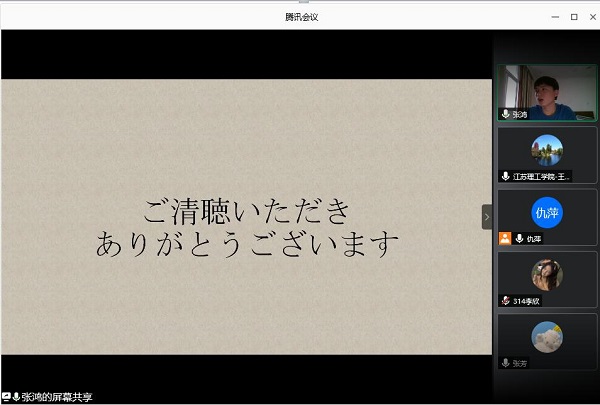Click the orange host icon on 仇萍's tile
600x405 pixels.
(x=505, y=238)
